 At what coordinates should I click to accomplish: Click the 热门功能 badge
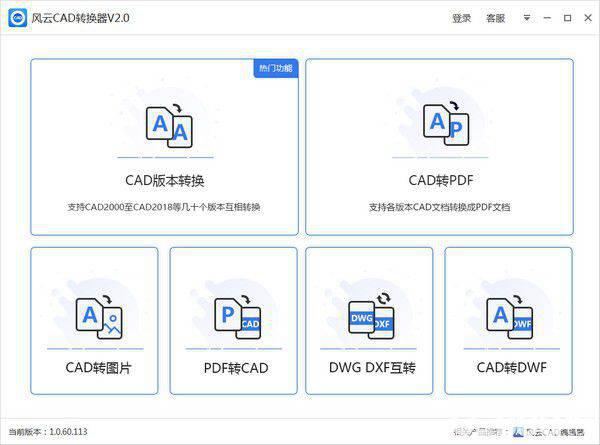[x=276, y=68]
